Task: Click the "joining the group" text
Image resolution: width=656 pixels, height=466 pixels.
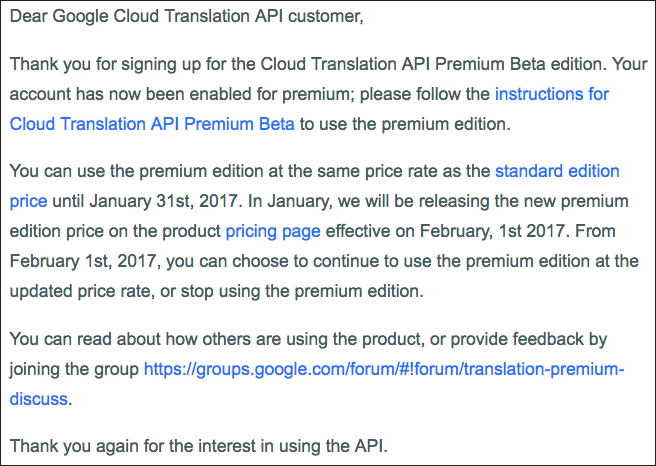Action: click(74, 369)
